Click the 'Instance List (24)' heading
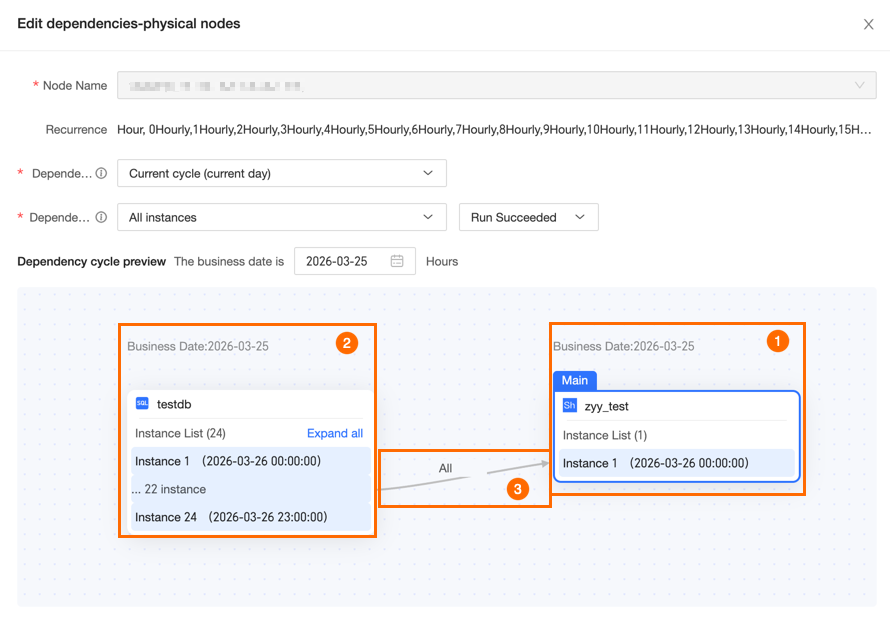The height and width of the screenshot is (627, 890). point(180,434)
